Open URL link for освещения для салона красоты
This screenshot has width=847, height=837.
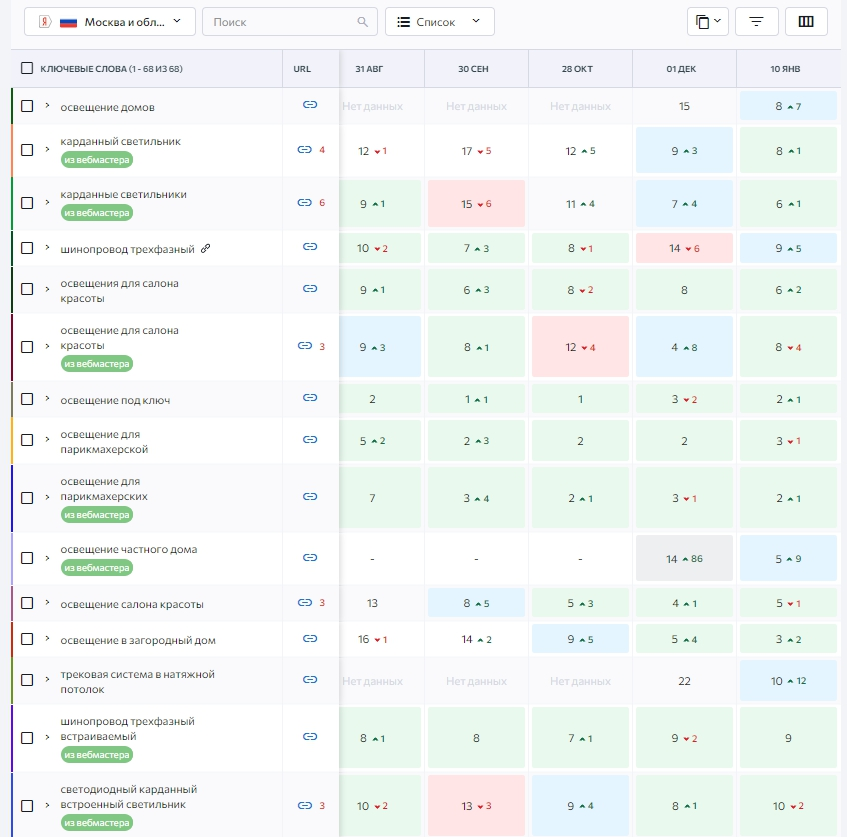point(310,289)
